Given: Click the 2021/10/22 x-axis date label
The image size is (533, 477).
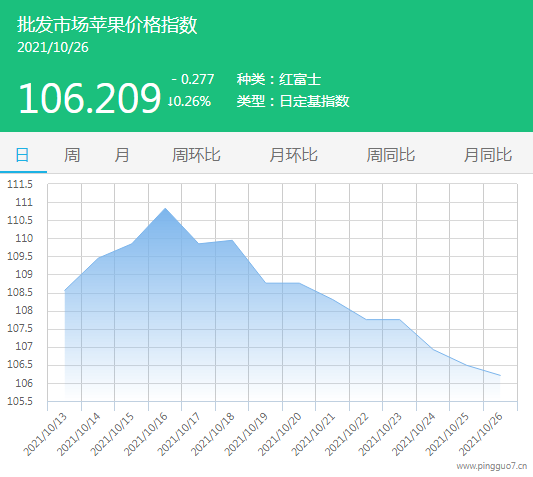Looking at the screenshot, I should [347, 434].
